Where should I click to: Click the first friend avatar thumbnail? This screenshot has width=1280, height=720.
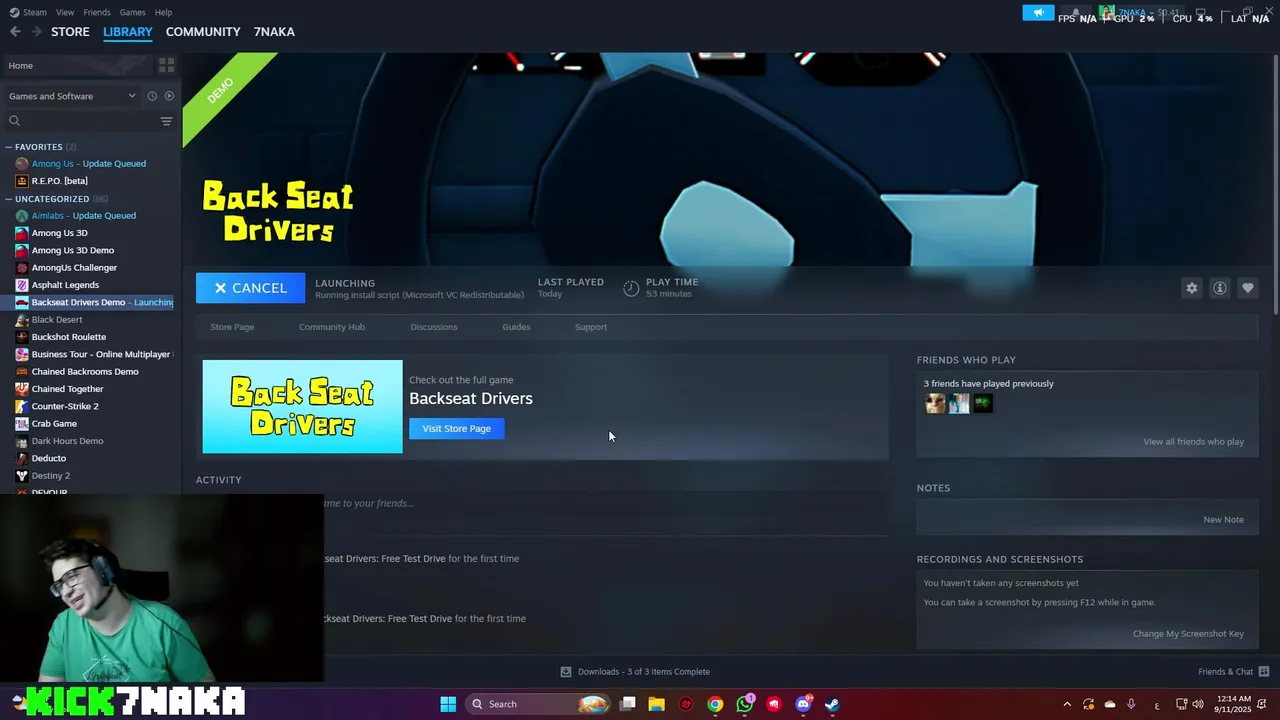[x=935, y=404]
